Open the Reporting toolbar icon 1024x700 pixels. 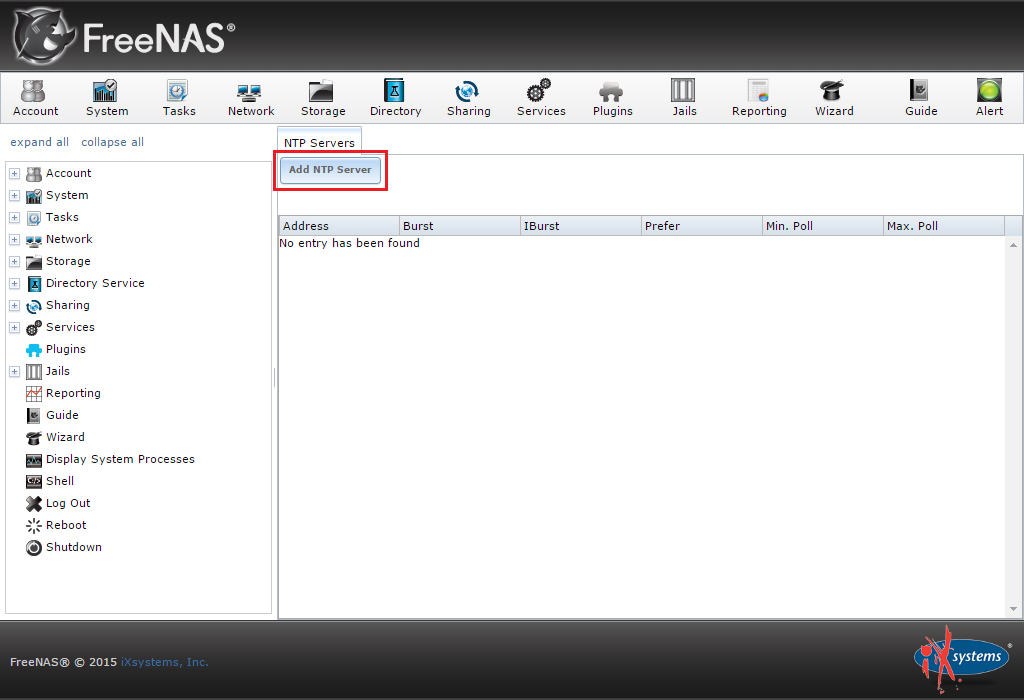tap(759, 98)
